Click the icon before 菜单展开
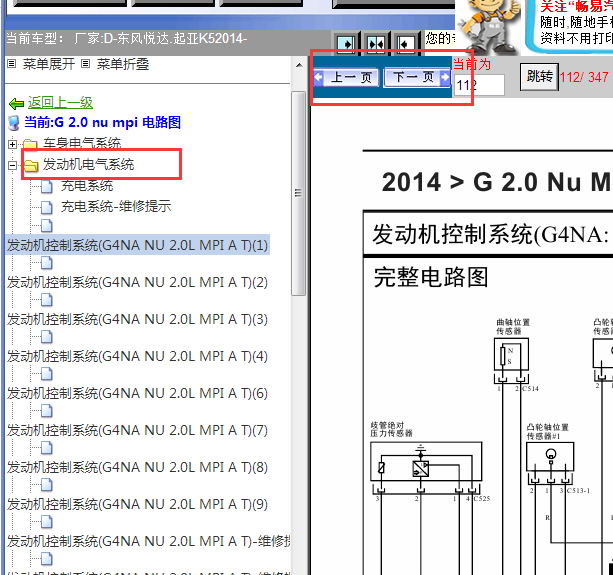 click(x=12, y=63)
